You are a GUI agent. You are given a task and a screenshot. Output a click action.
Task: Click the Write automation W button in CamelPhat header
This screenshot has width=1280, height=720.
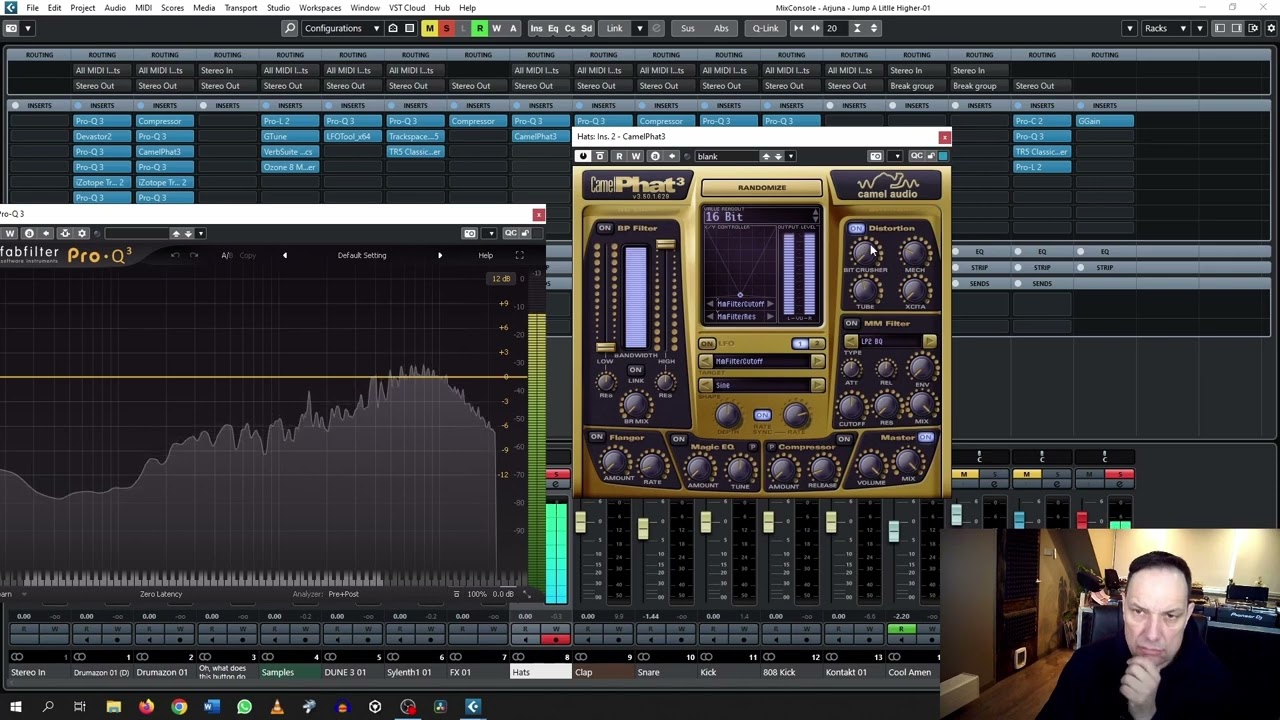pos(635,156)
